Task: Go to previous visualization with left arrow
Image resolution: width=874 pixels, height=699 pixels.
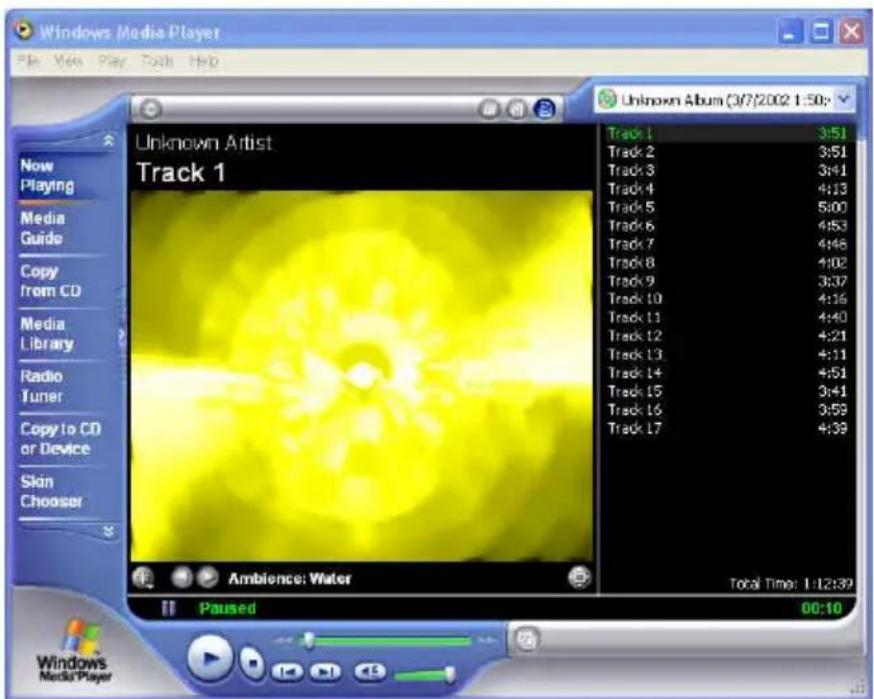Action: 181,577
